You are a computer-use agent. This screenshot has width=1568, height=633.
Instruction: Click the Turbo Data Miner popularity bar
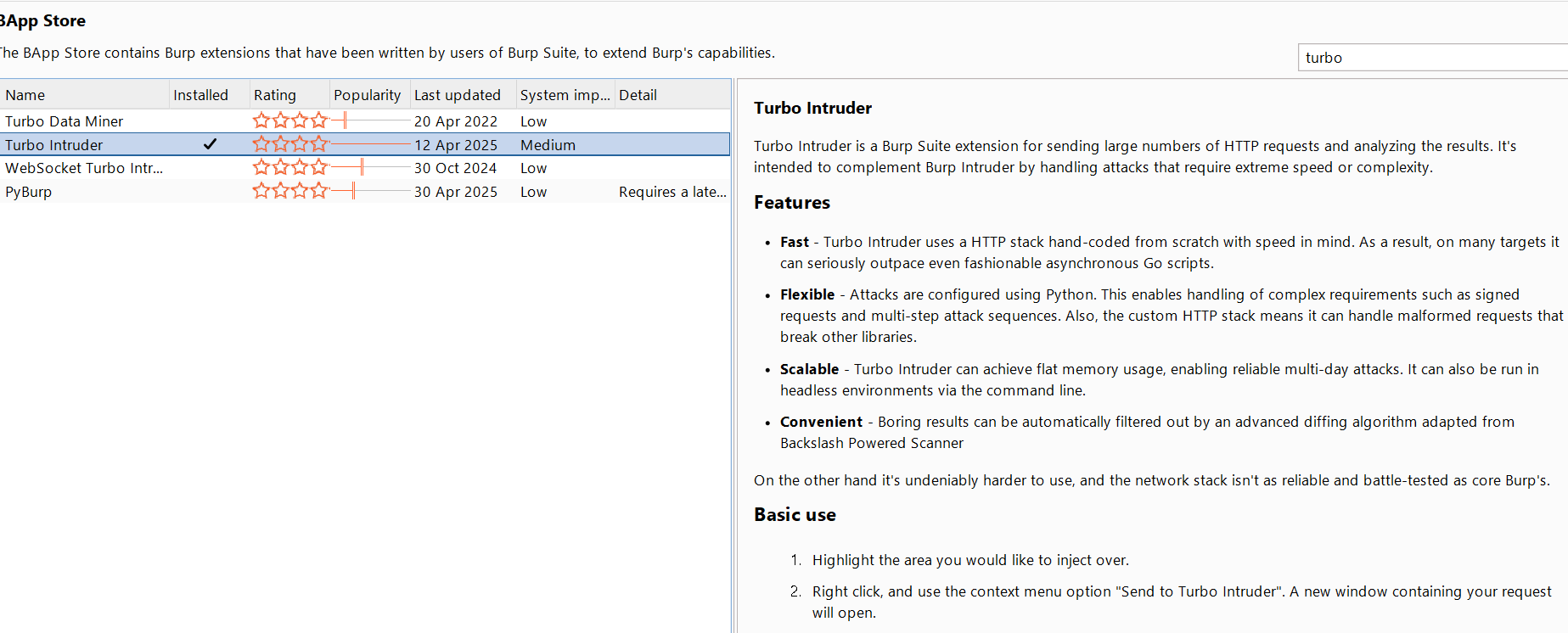[x=370, y=121]
